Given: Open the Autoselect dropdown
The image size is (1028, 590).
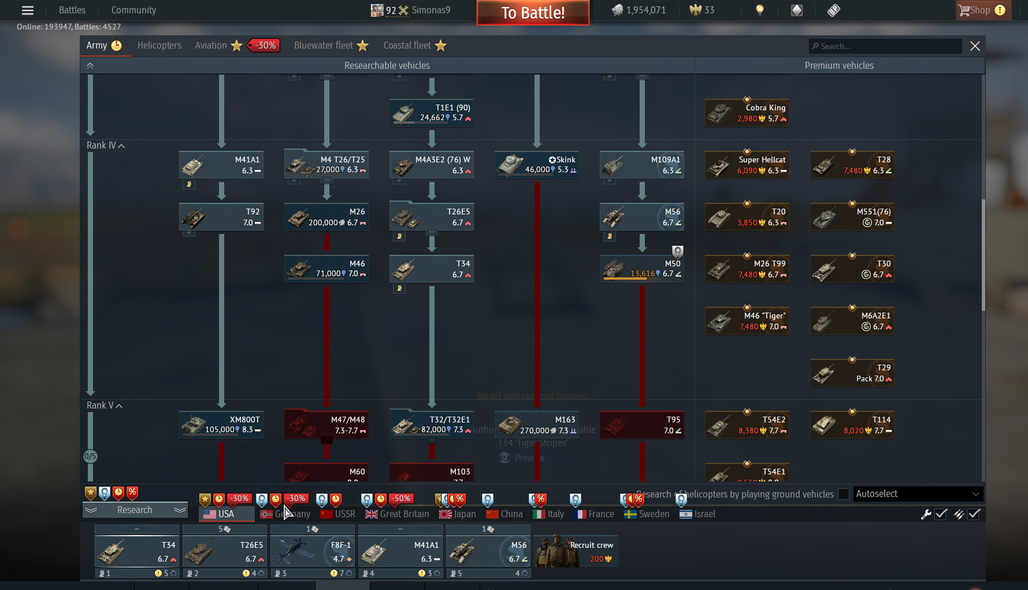Looking at the screenshot, I should pyautogui.click(x=917, y=494).
